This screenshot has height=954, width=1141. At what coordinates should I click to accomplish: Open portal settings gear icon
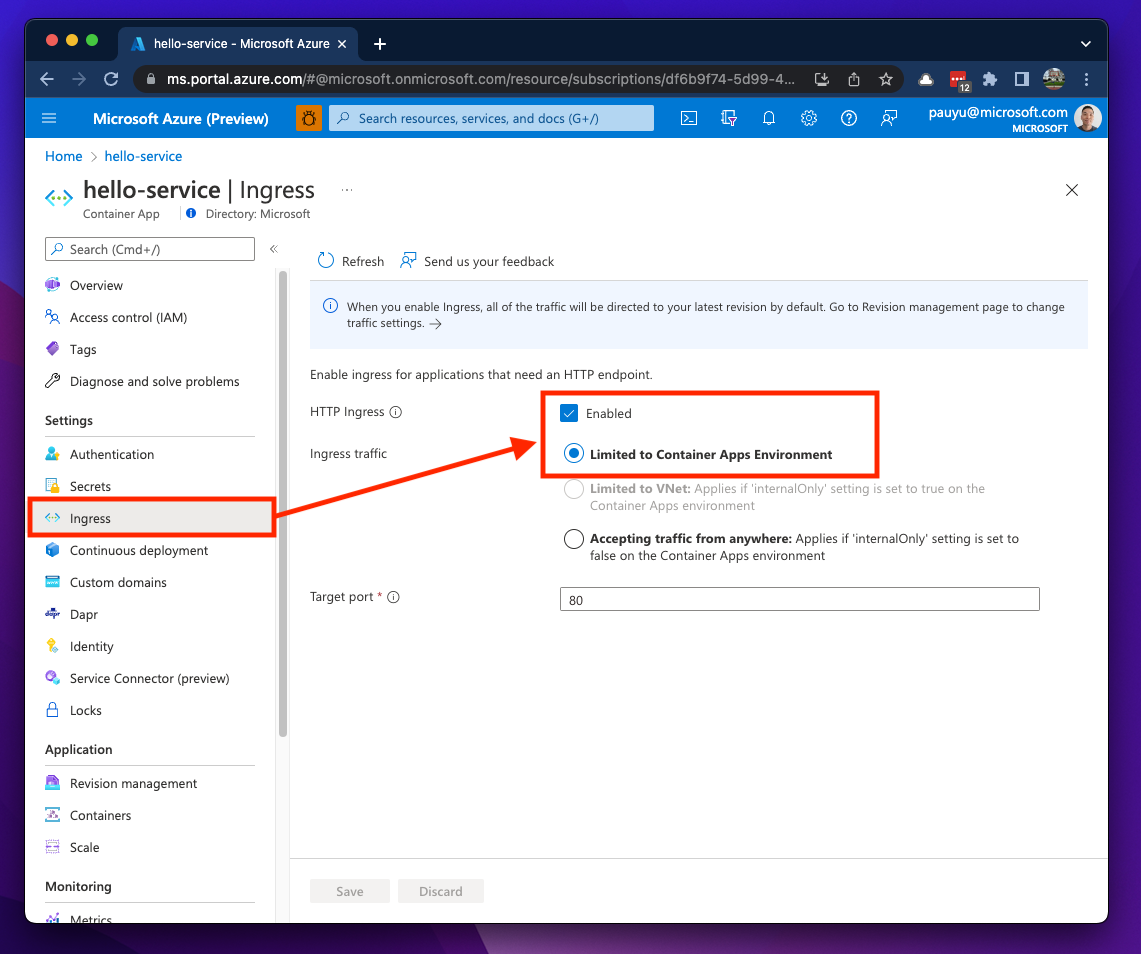[808, 118]
